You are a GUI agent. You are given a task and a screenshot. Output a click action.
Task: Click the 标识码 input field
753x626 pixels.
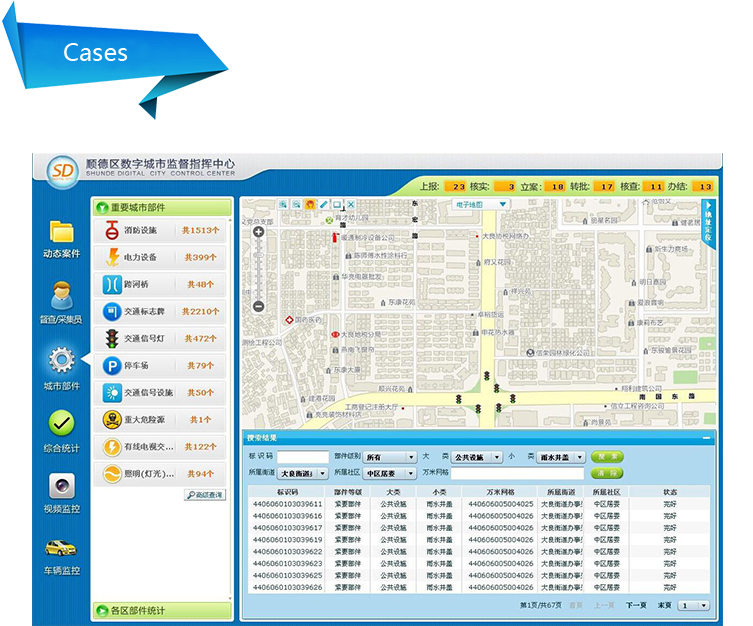303,457
